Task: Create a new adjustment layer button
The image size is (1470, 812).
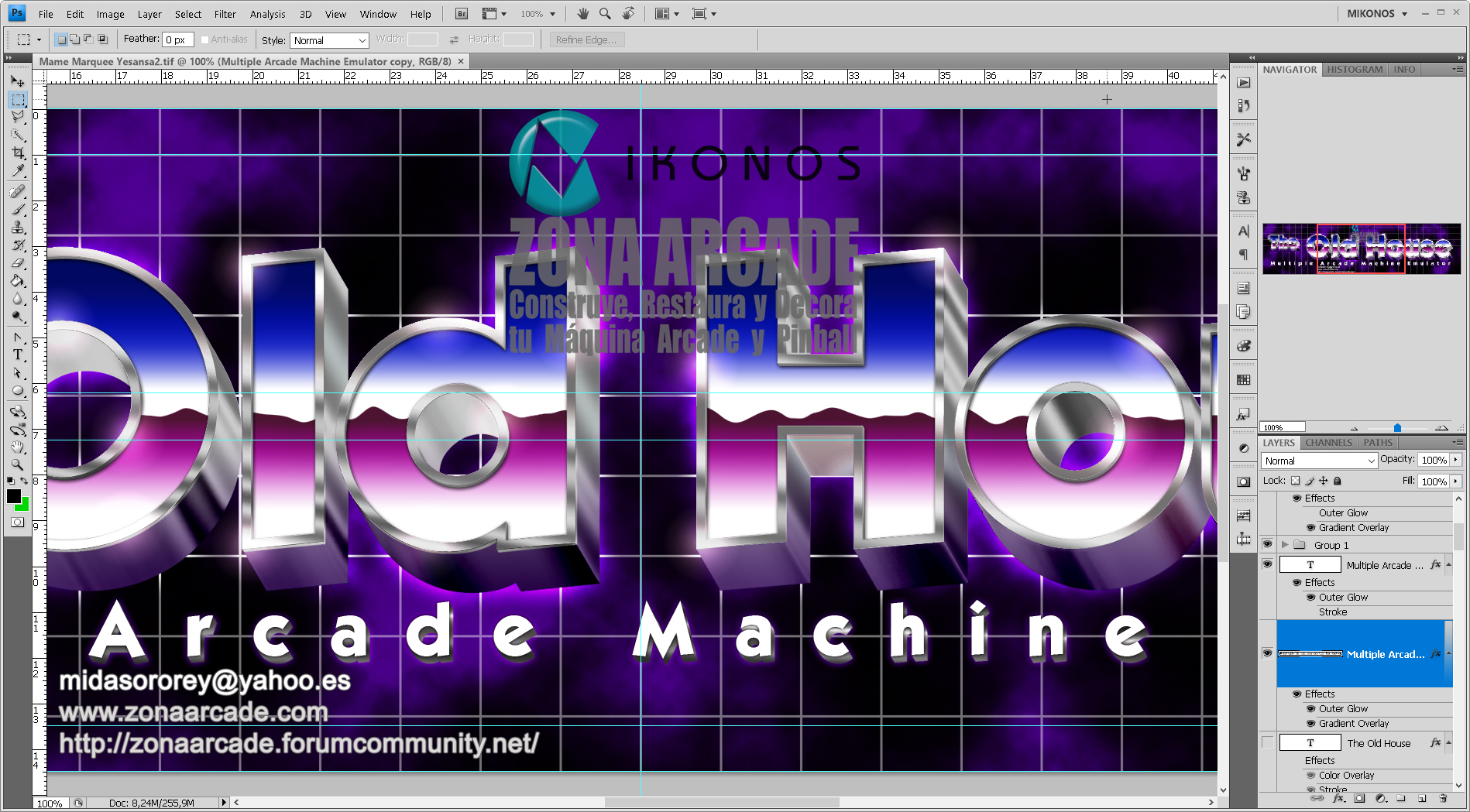Action: (1380, 798)
